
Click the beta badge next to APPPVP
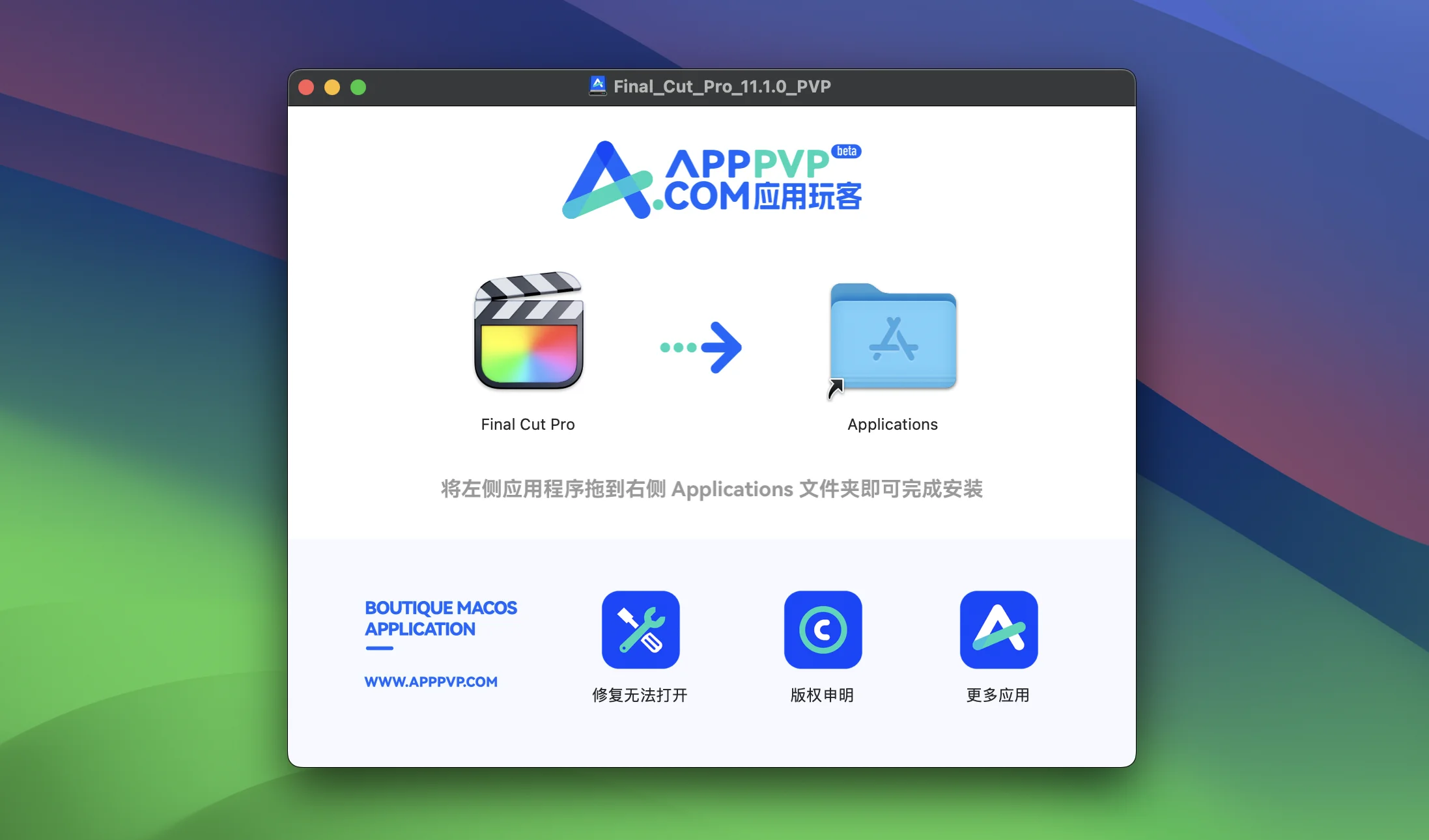[846, 151]
